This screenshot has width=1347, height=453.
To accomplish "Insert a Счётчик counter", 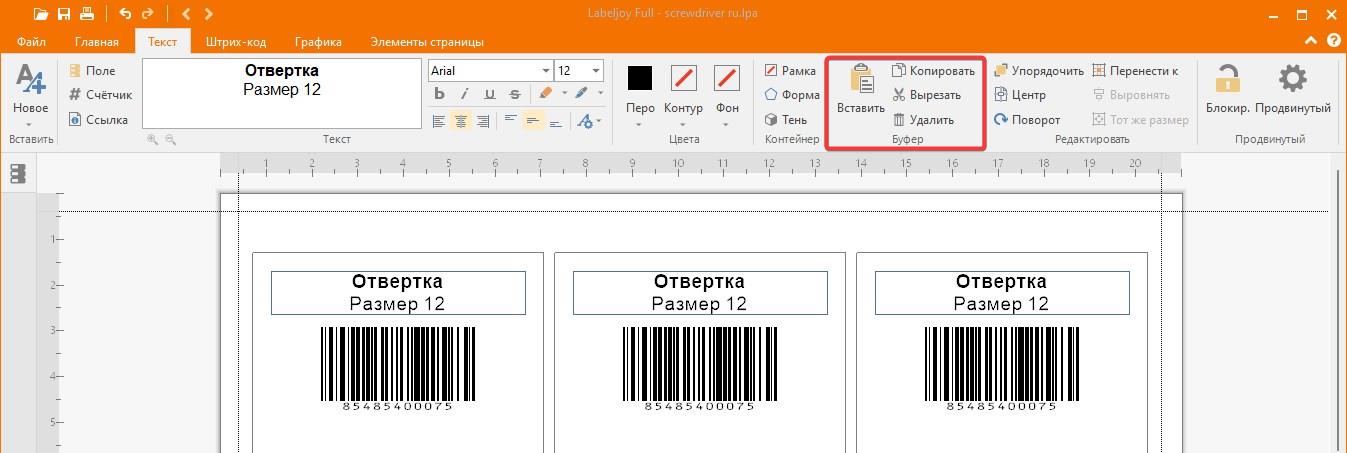I will (100, 95).
